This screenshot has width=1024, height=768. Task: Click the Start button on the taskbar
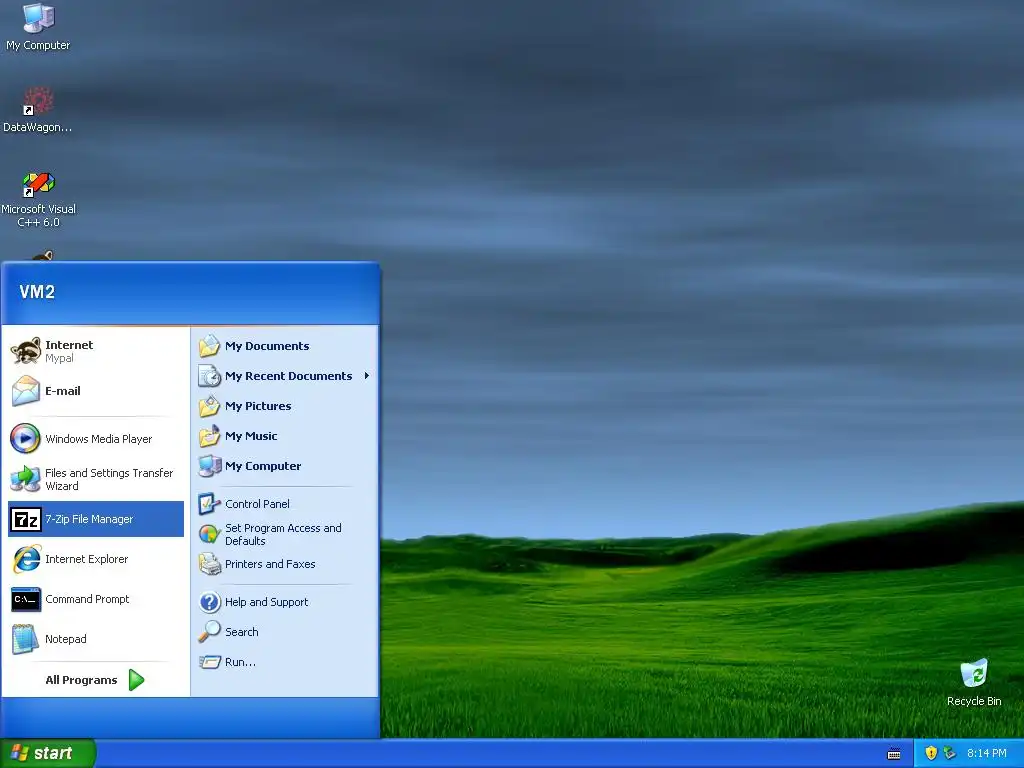tap(48, 753)
